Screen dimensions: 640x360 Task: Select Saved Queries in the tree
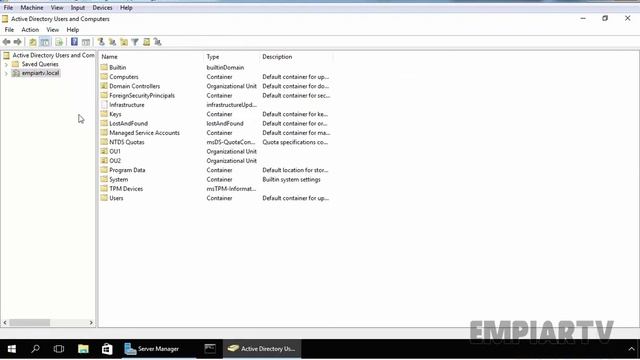pyautogui.click(x=40, y=64)
